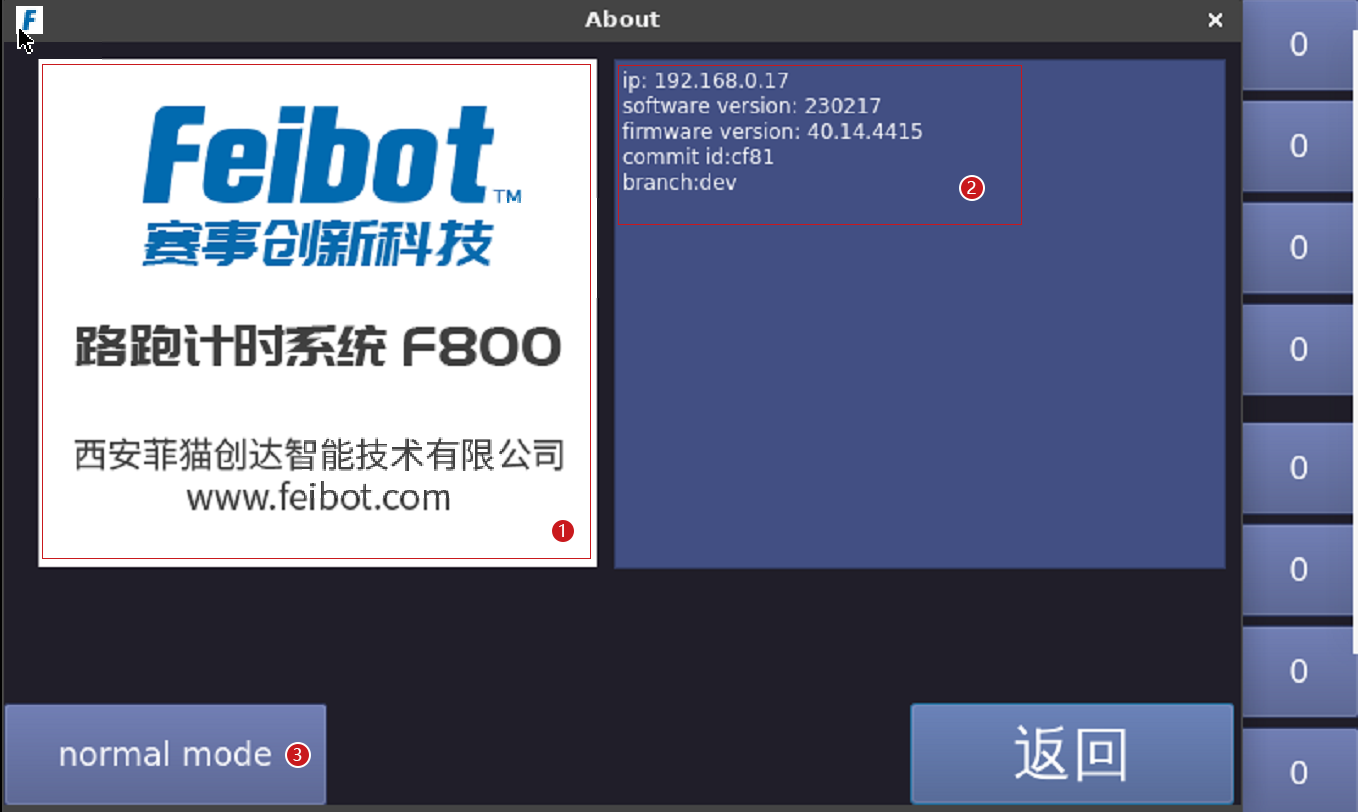Click red marker number 2 in info panel
Viewport: 1358px width, 812px height.
972,187
